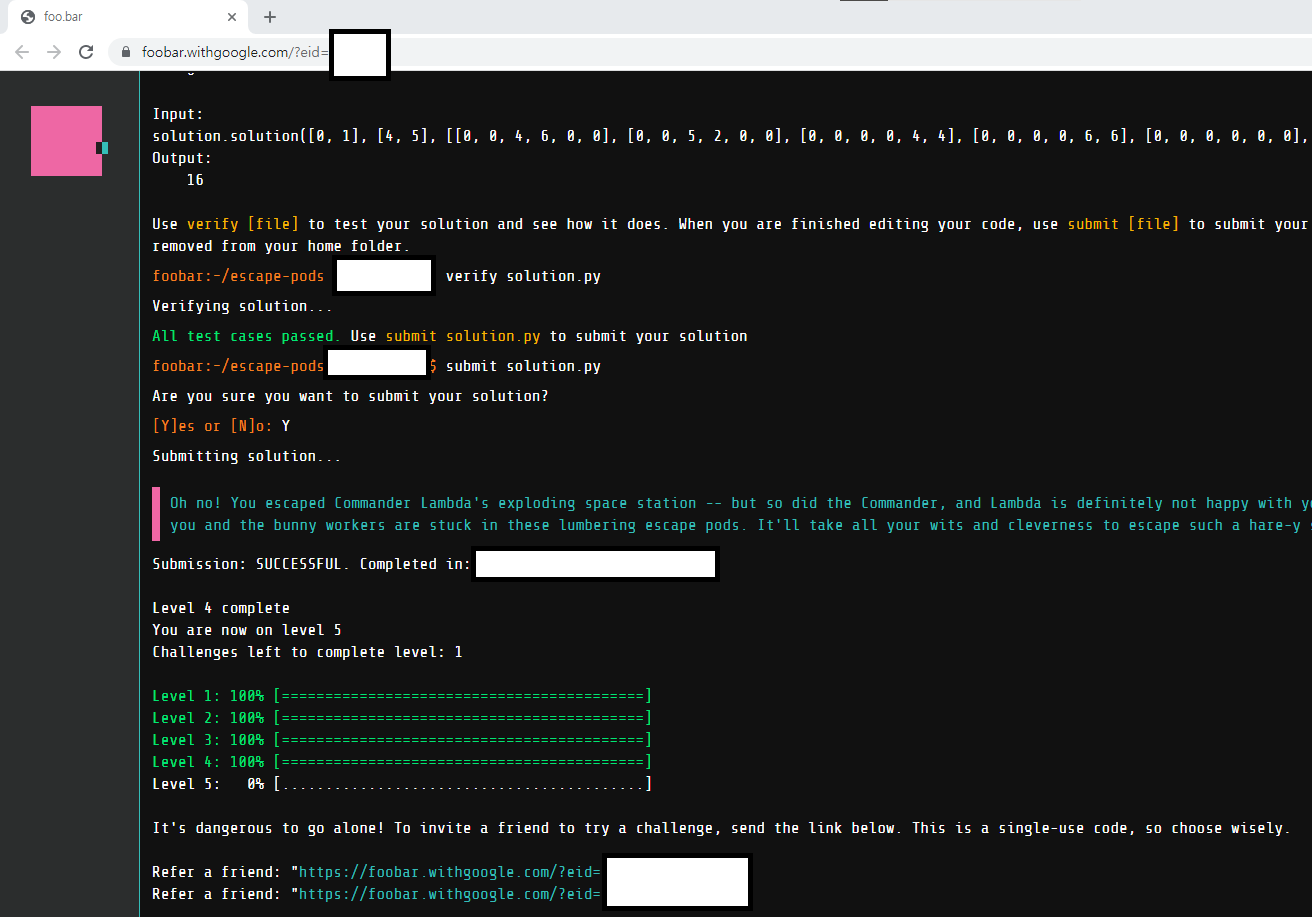
Task: Click the second refer a friend link
Action: [x=449, y=894]
